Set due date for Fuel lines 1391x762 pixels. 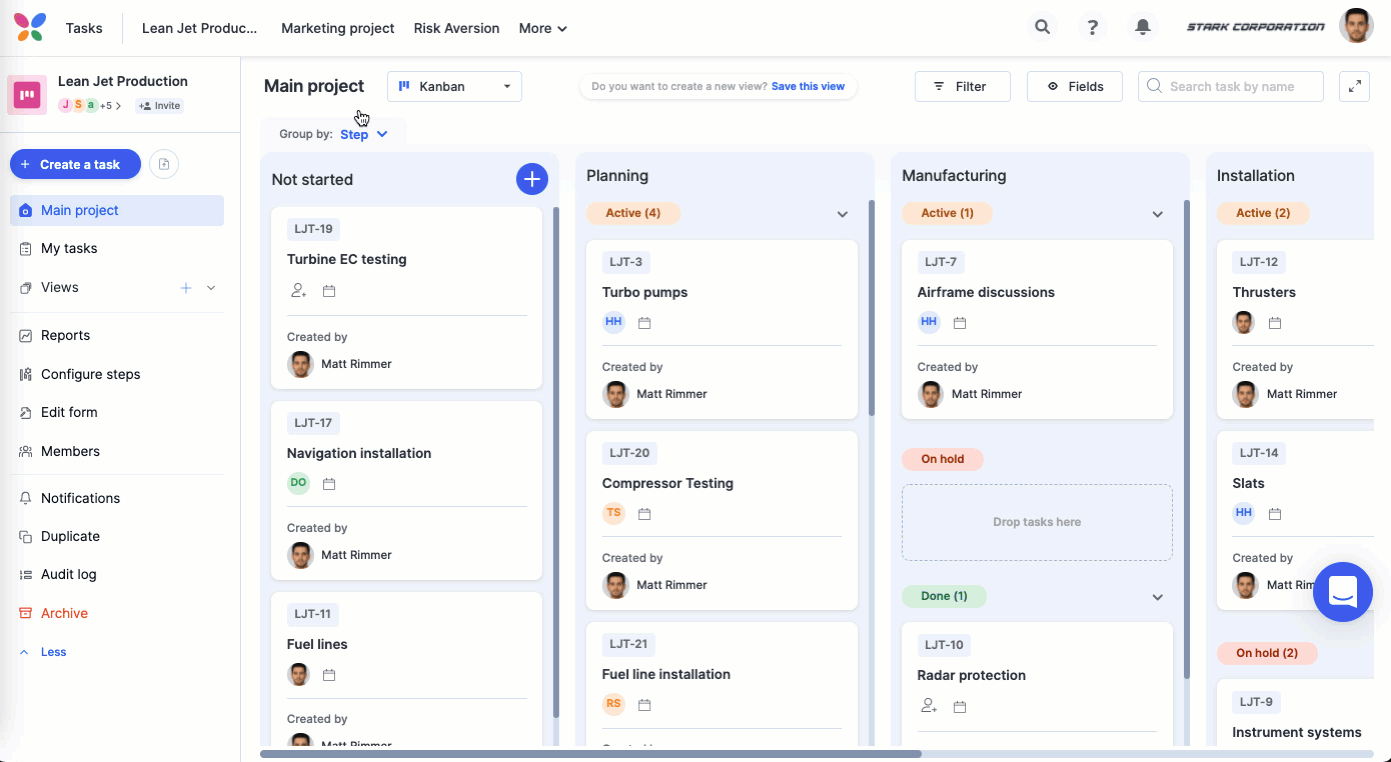pos(329,675)
